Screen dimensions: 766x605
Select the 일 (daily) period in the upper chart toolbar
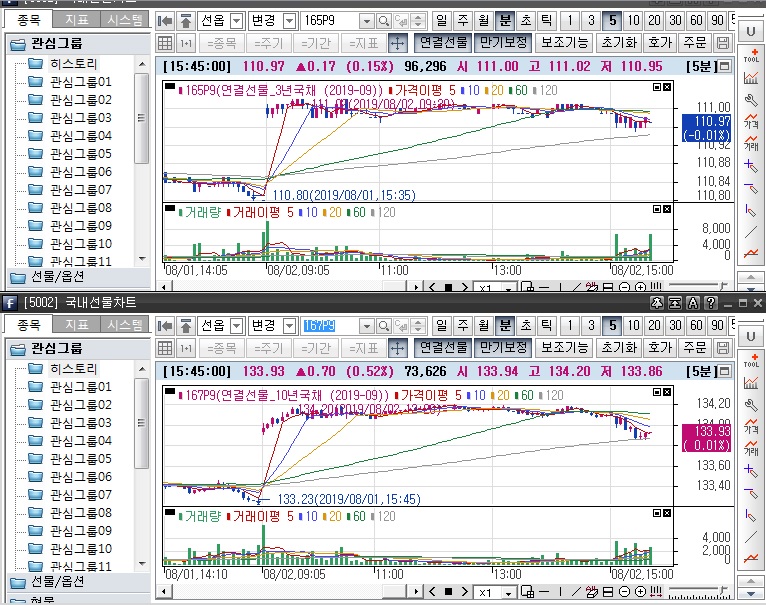441,21
